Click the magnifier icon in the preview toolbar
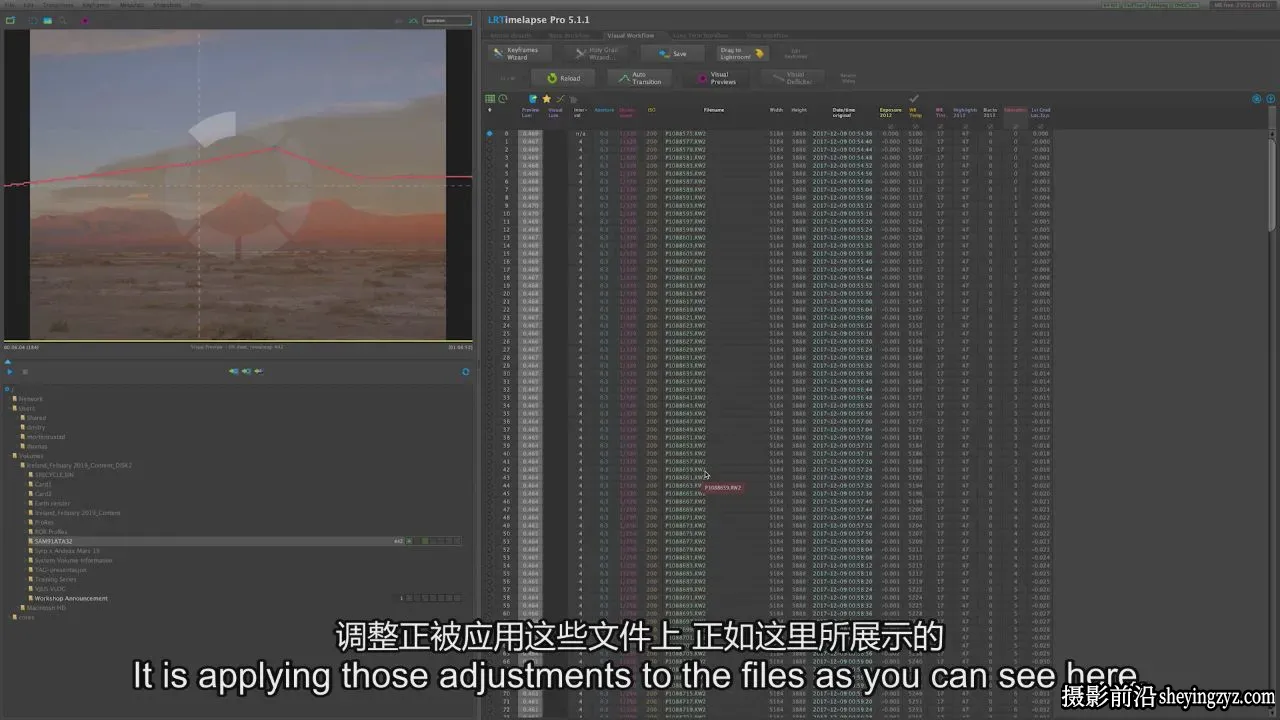1280x720 pixels. (64, 20)
